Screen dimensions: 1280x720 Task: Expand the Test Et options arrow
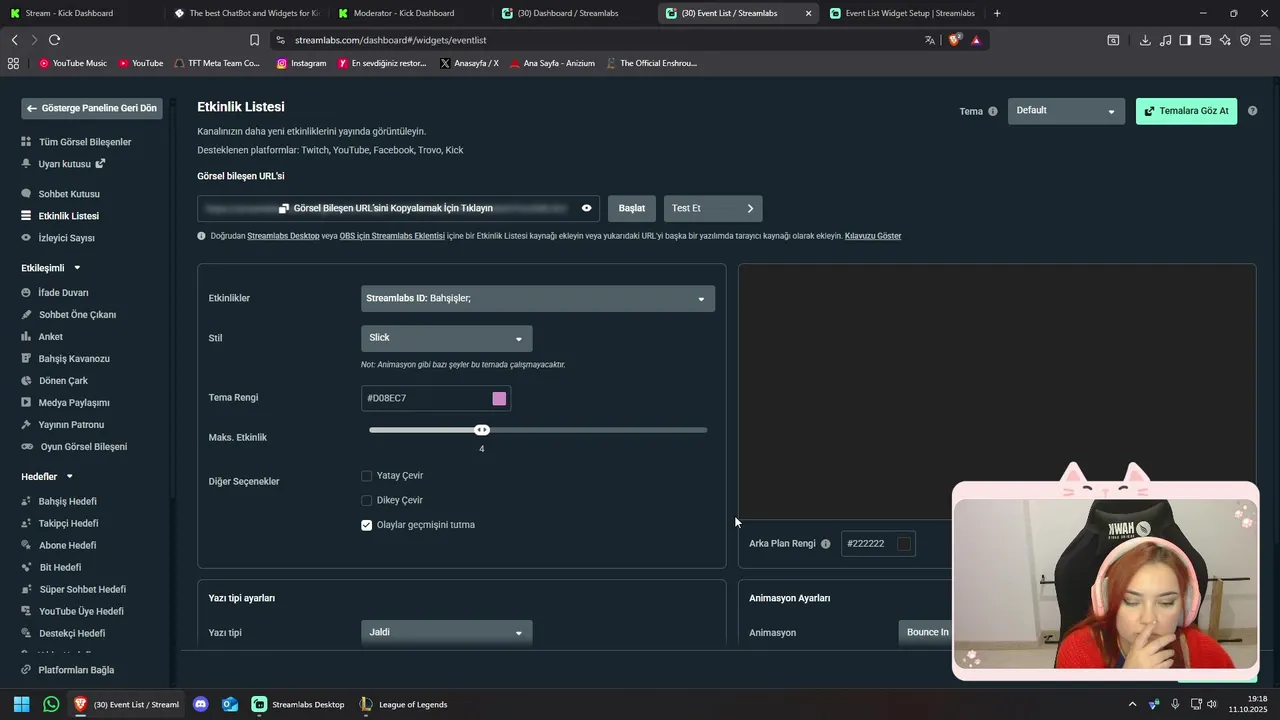point(750,208)
